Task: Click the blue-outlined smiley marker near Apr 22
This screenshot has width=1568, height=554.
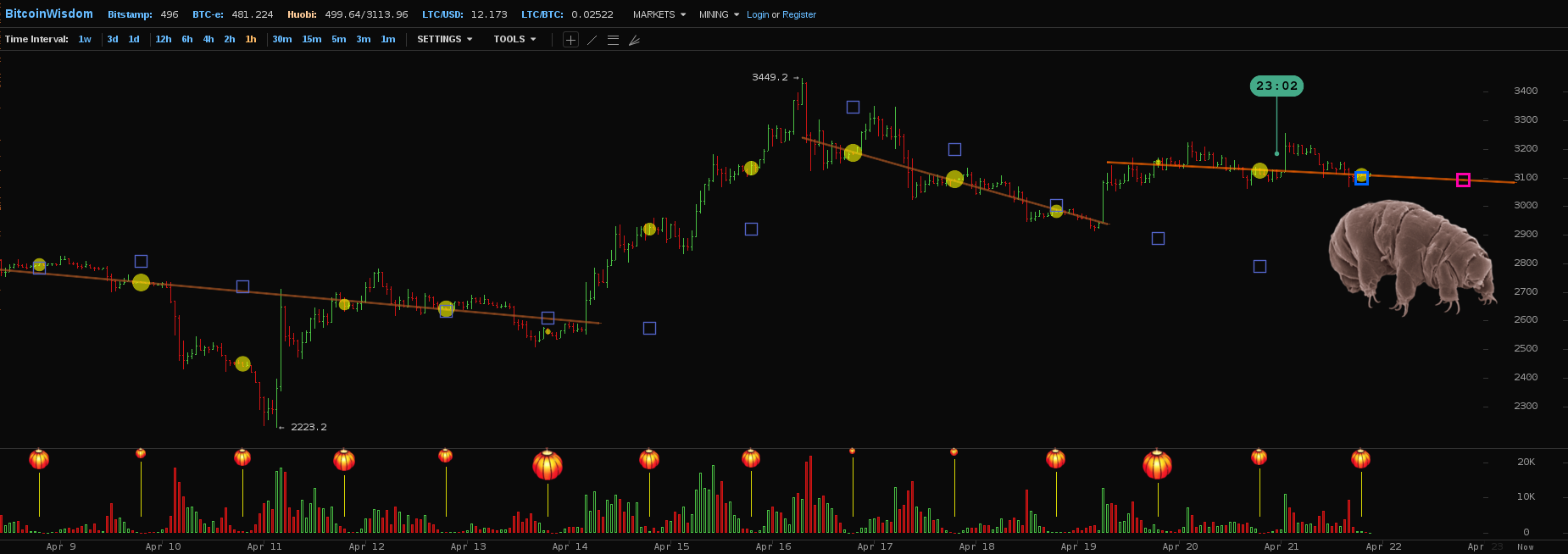Action: click(x=1361, y=177)
